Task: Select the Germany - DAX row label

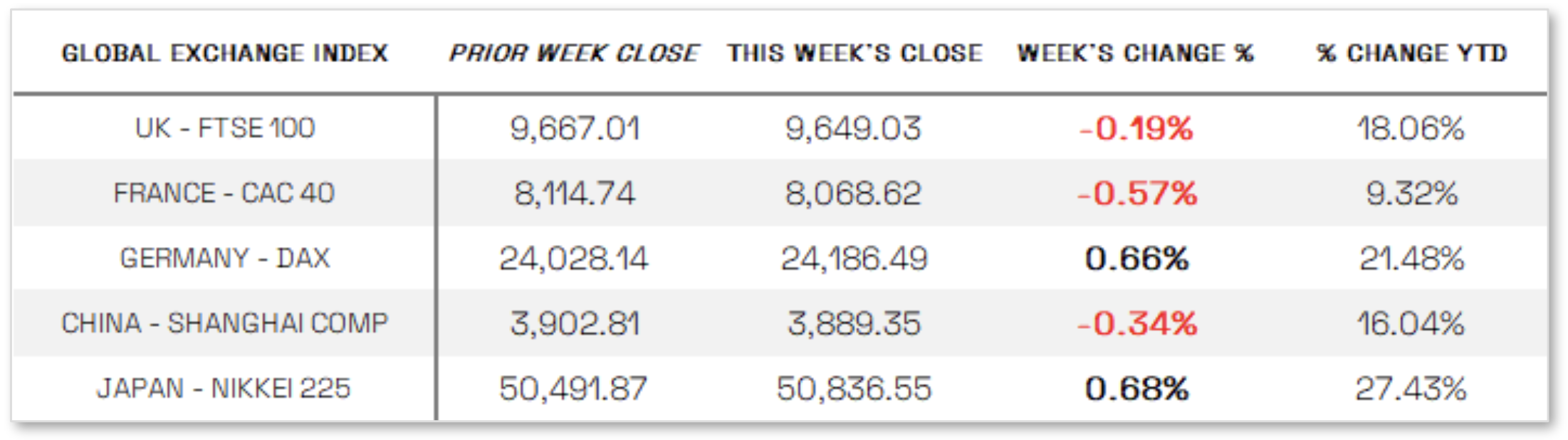Action: coord(225,258)
